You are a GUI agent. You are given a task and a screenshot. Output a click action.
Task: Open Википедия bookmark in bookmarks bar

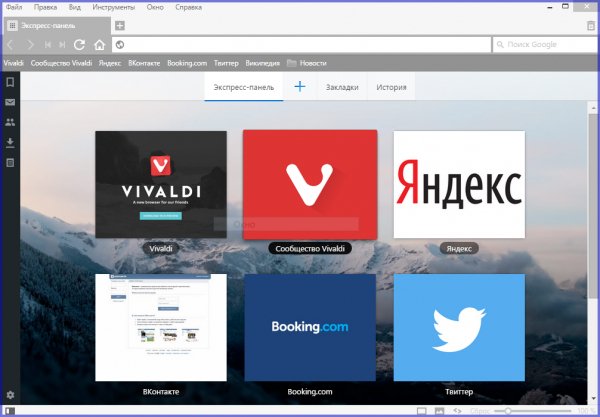click(x=262, y=63)
